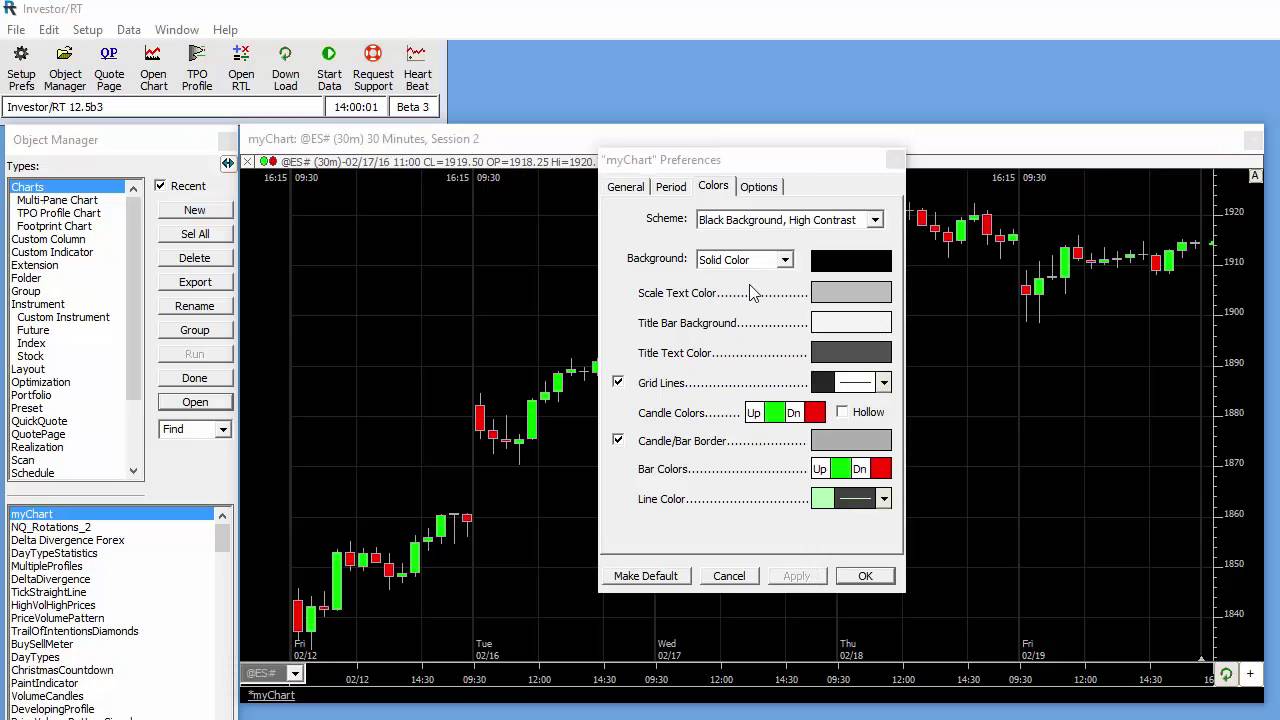Open the @ES# symbol dropdown under the chart

294,673
